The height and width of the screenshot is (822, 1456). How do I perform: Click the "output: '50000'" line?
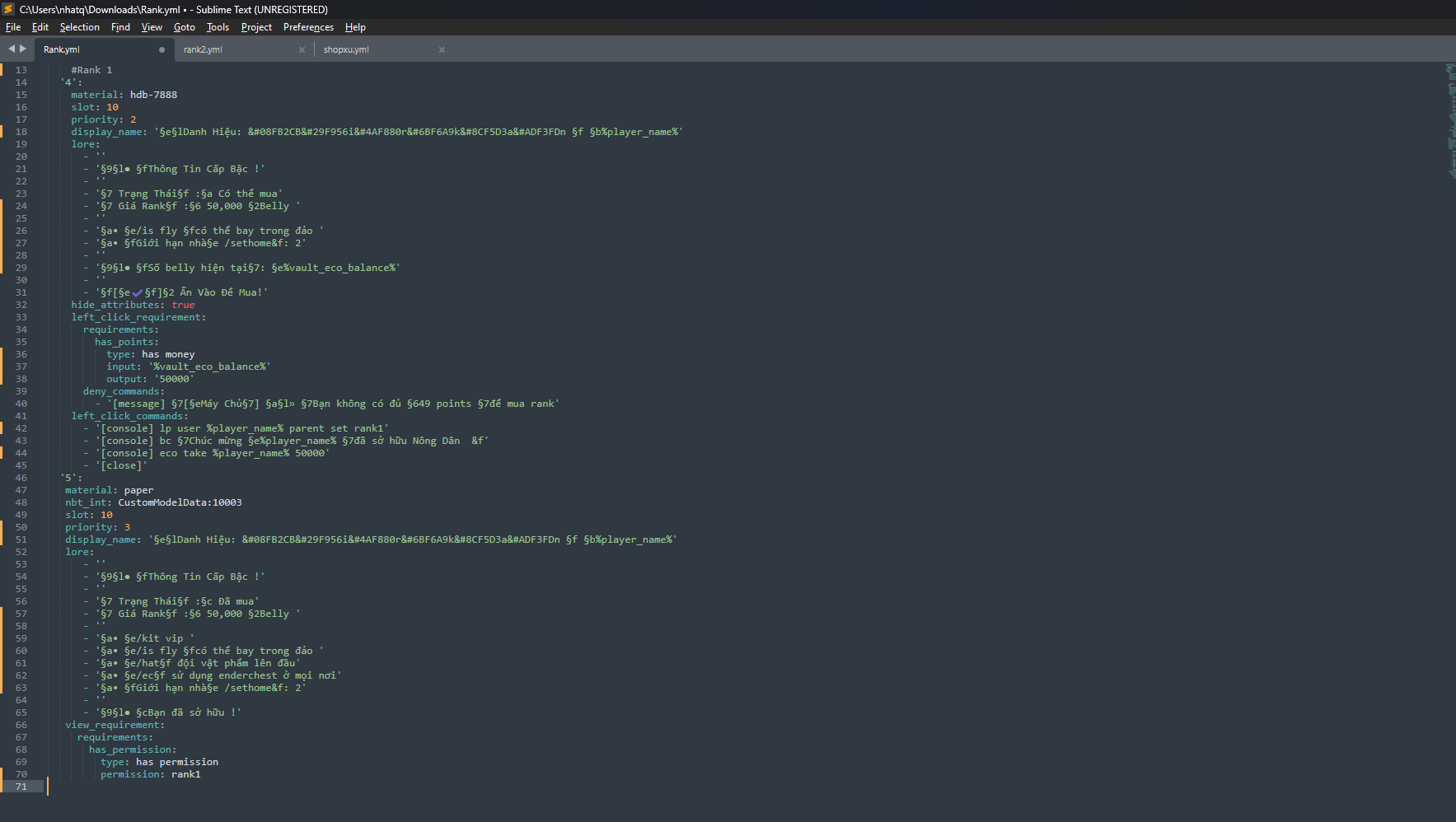click(x=151, y=379)
